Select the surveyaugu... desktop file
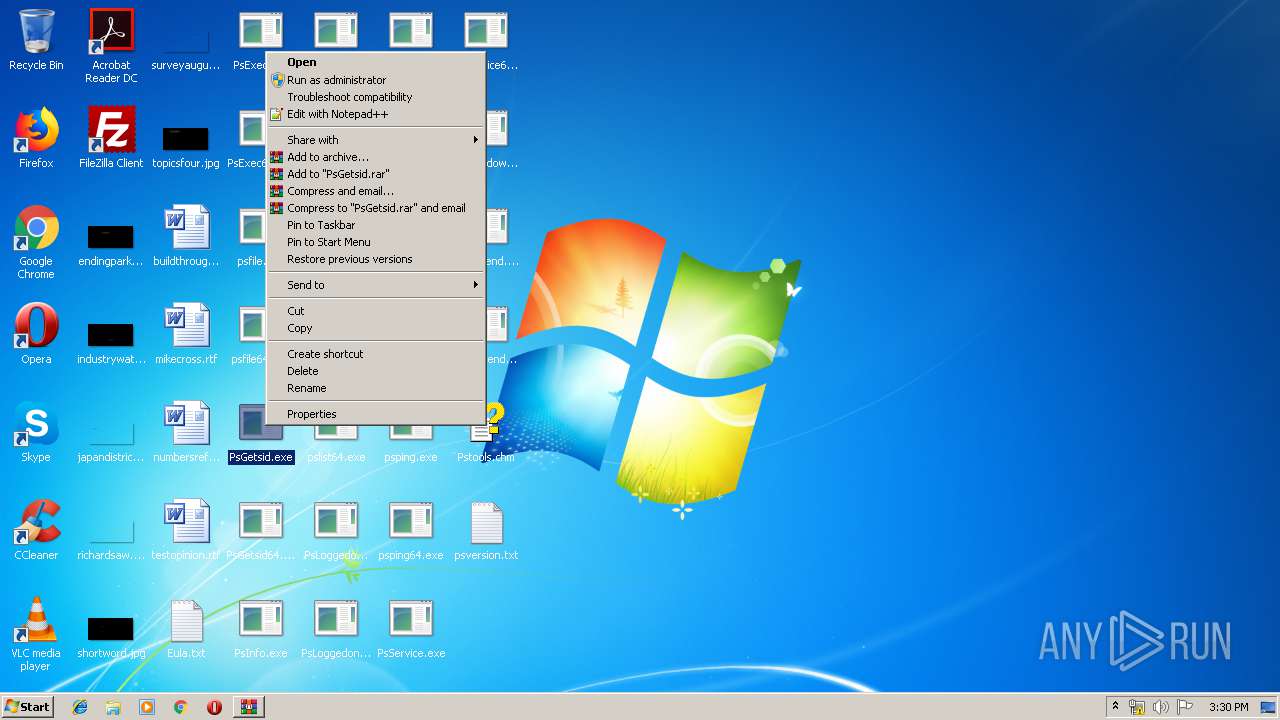 [x=186, y=46]
